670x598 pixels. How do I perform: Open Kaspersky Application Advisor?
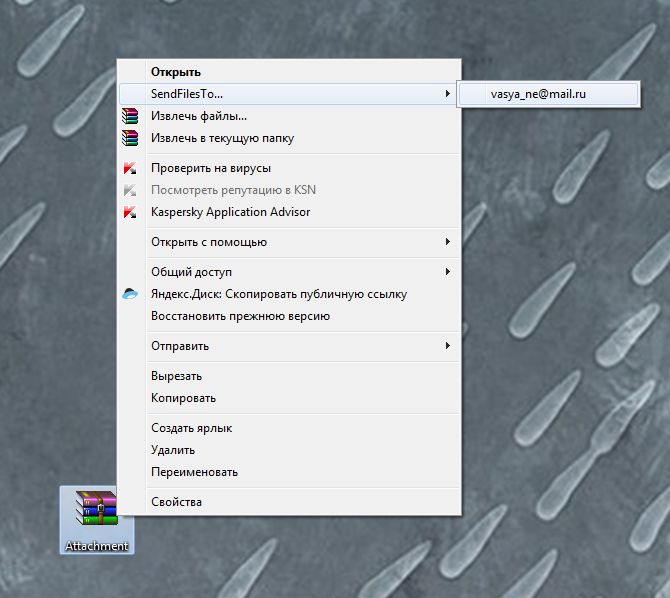(x=289, y=212)
